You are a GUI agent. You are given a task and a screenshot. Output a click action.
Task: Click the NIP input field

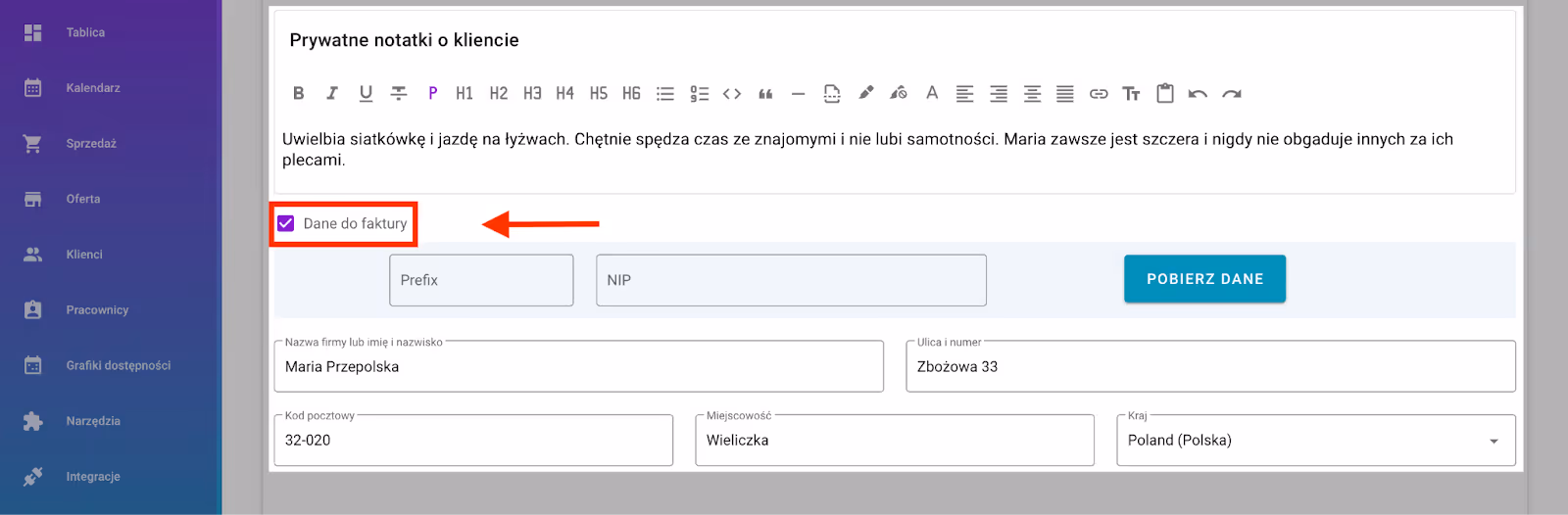click(x=791, y=281)
